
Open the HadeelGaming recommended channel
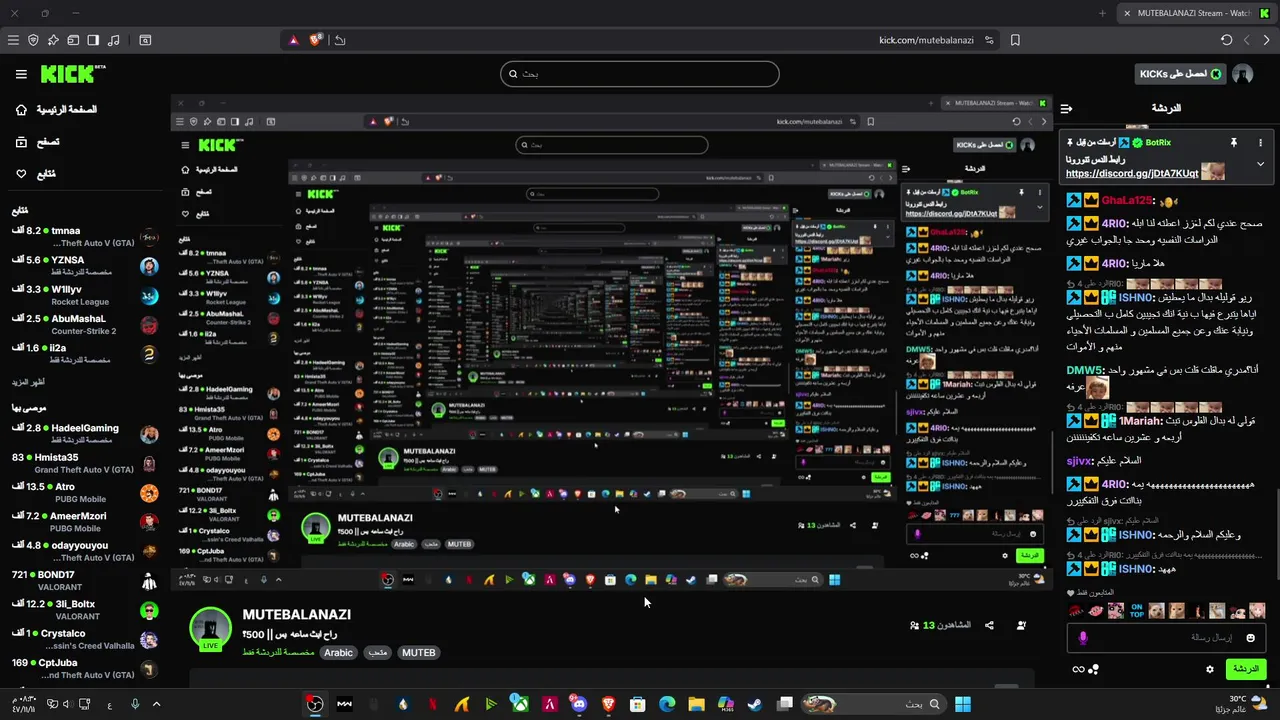click(85, 433)
